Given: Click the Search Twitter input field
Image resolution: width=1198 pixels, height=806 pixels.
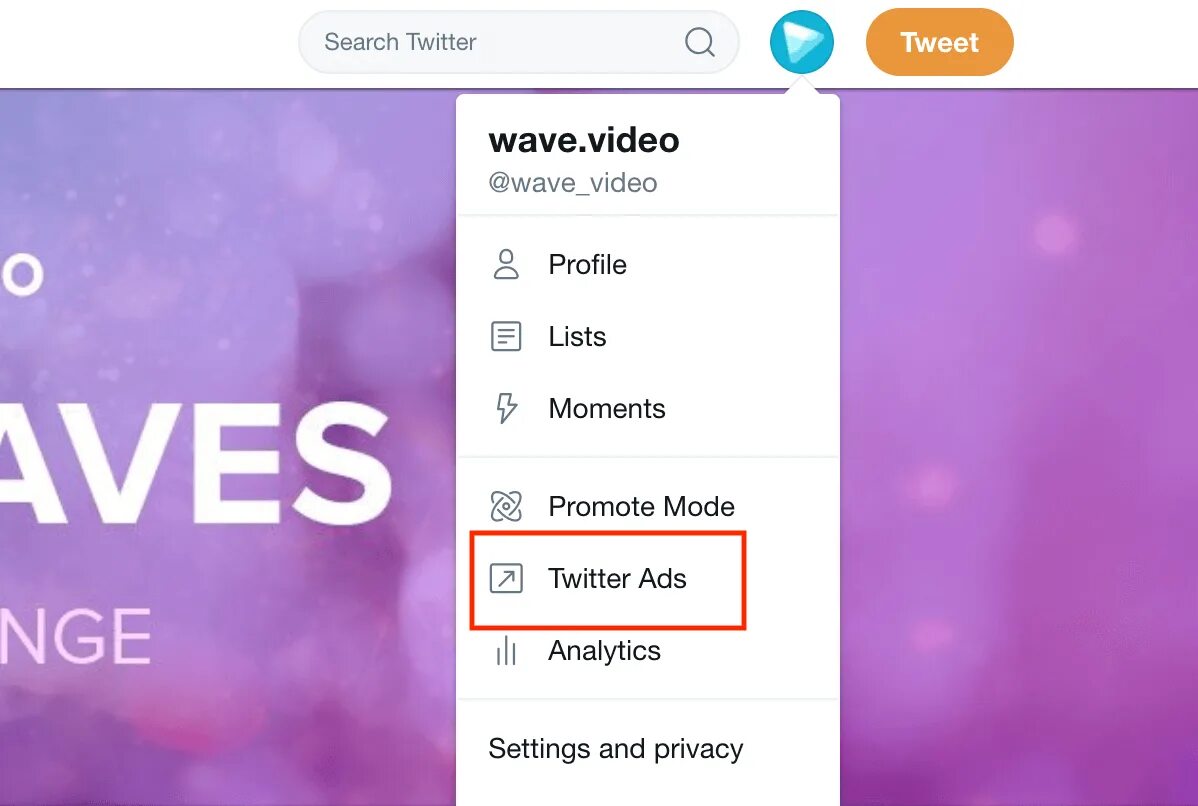Looking at the screenshot, I should [518, 42].
